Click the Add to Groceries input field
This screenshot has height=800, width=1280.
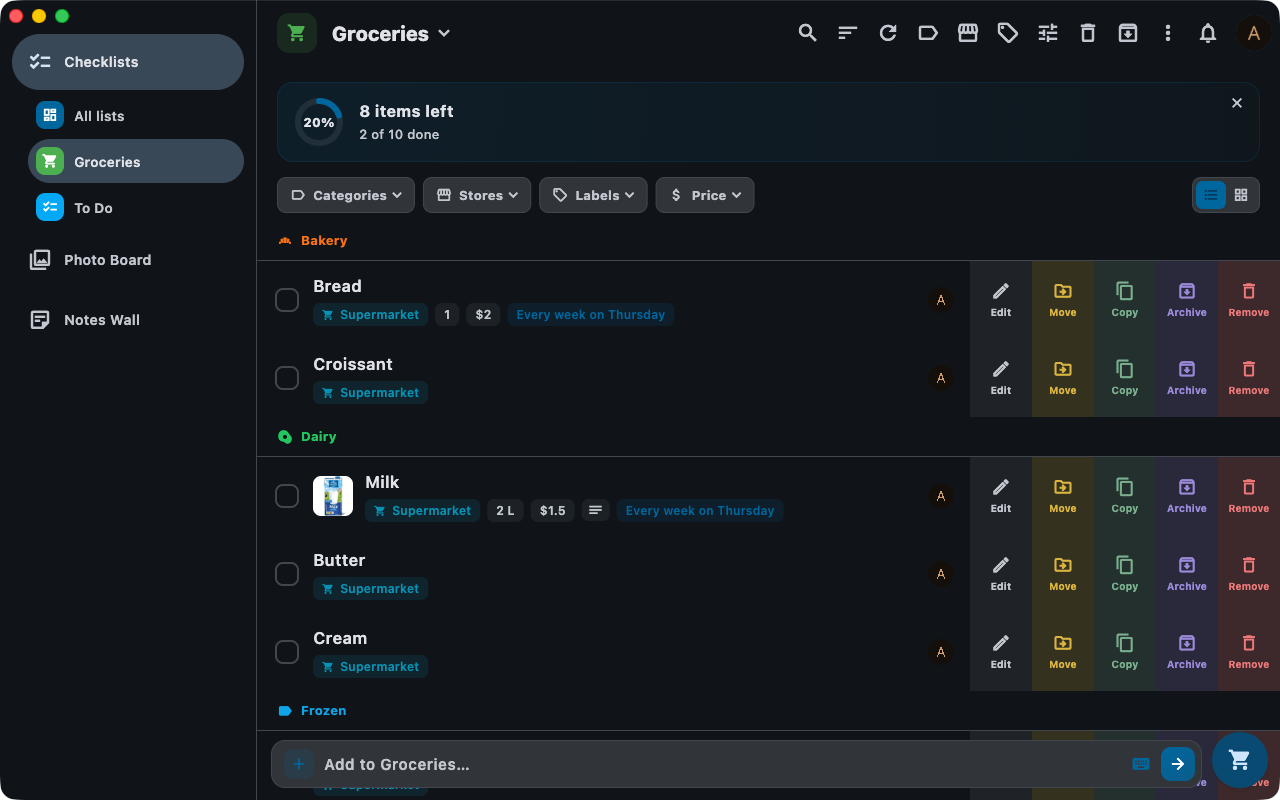point(720,765)
